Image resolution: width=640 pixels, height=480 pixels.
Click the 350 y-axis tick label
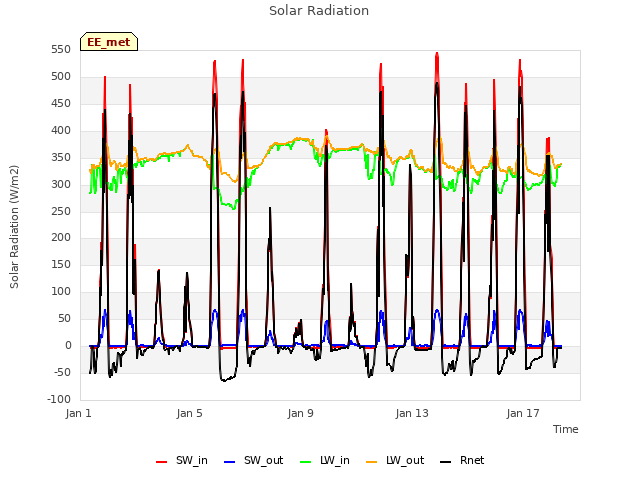coord(61,158)
